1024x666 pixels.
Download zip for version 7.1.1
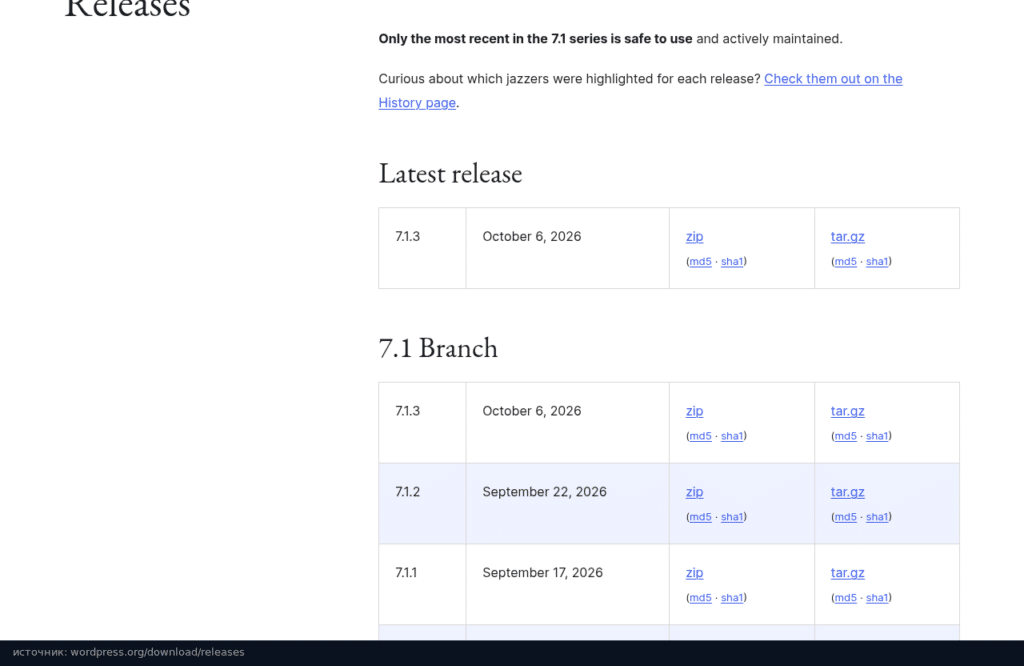[694, 573]
